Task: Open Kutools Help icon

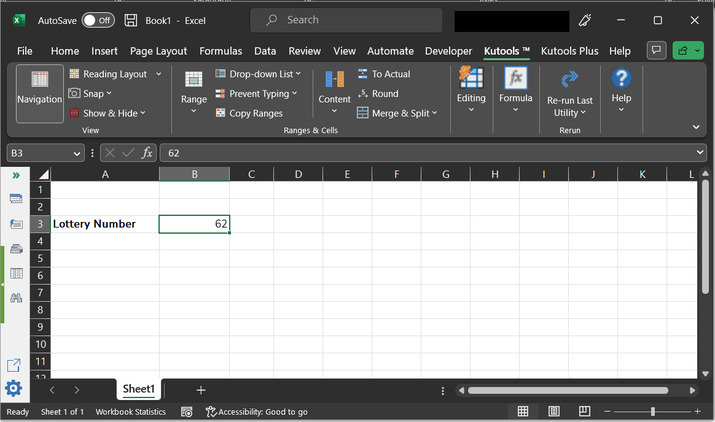Action: pos(621,80)
